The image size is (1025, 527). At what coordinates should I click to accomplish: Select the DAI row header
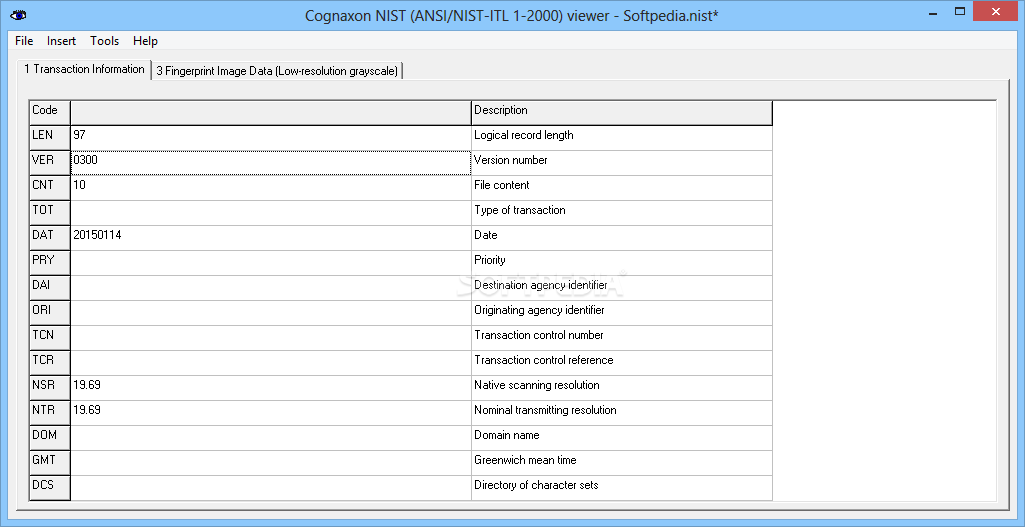pyautogui.click(x=50, y=288)
